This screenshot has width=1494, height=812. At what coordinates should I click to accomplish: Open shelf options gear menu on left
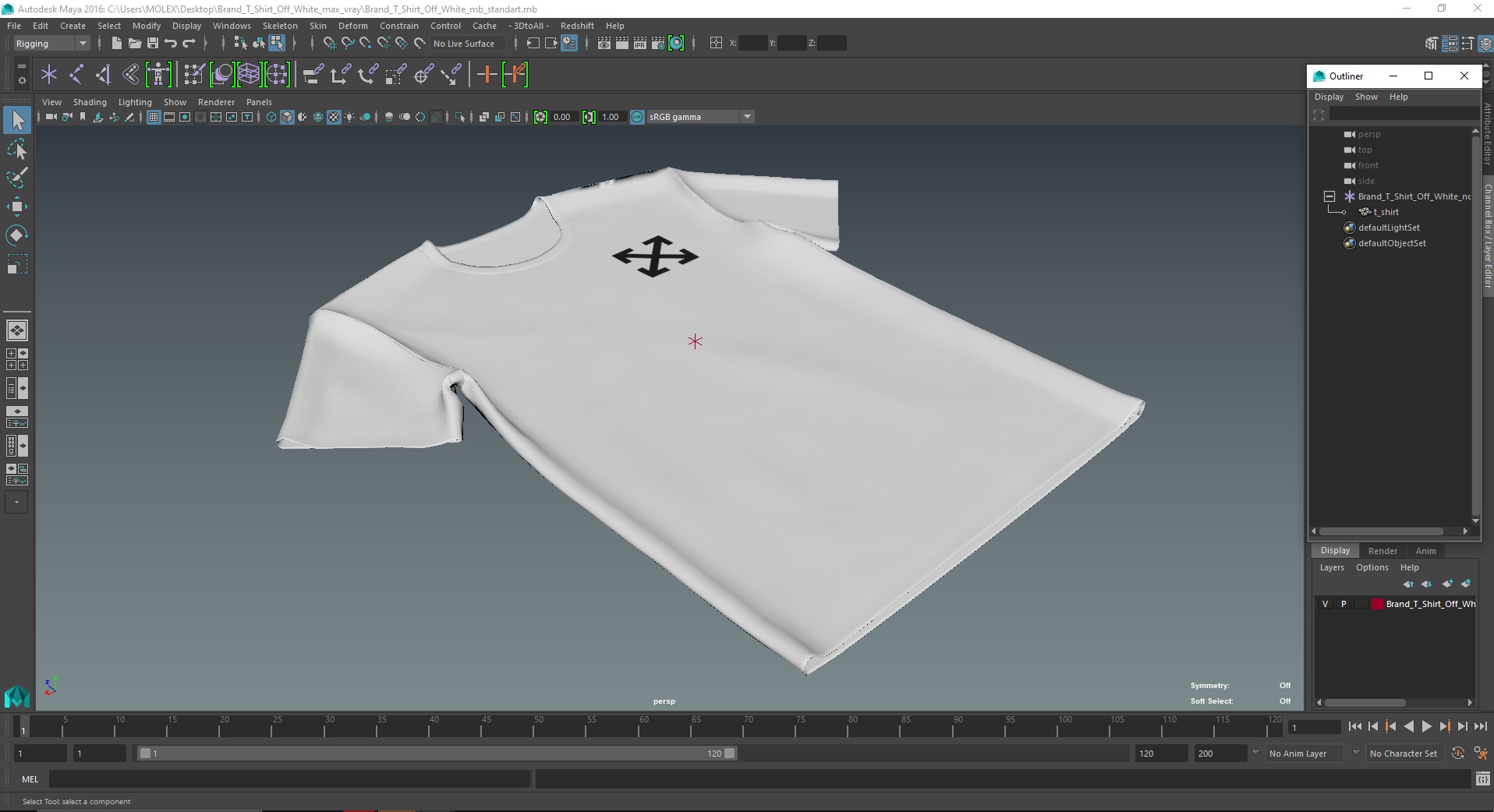pos(21,80)
